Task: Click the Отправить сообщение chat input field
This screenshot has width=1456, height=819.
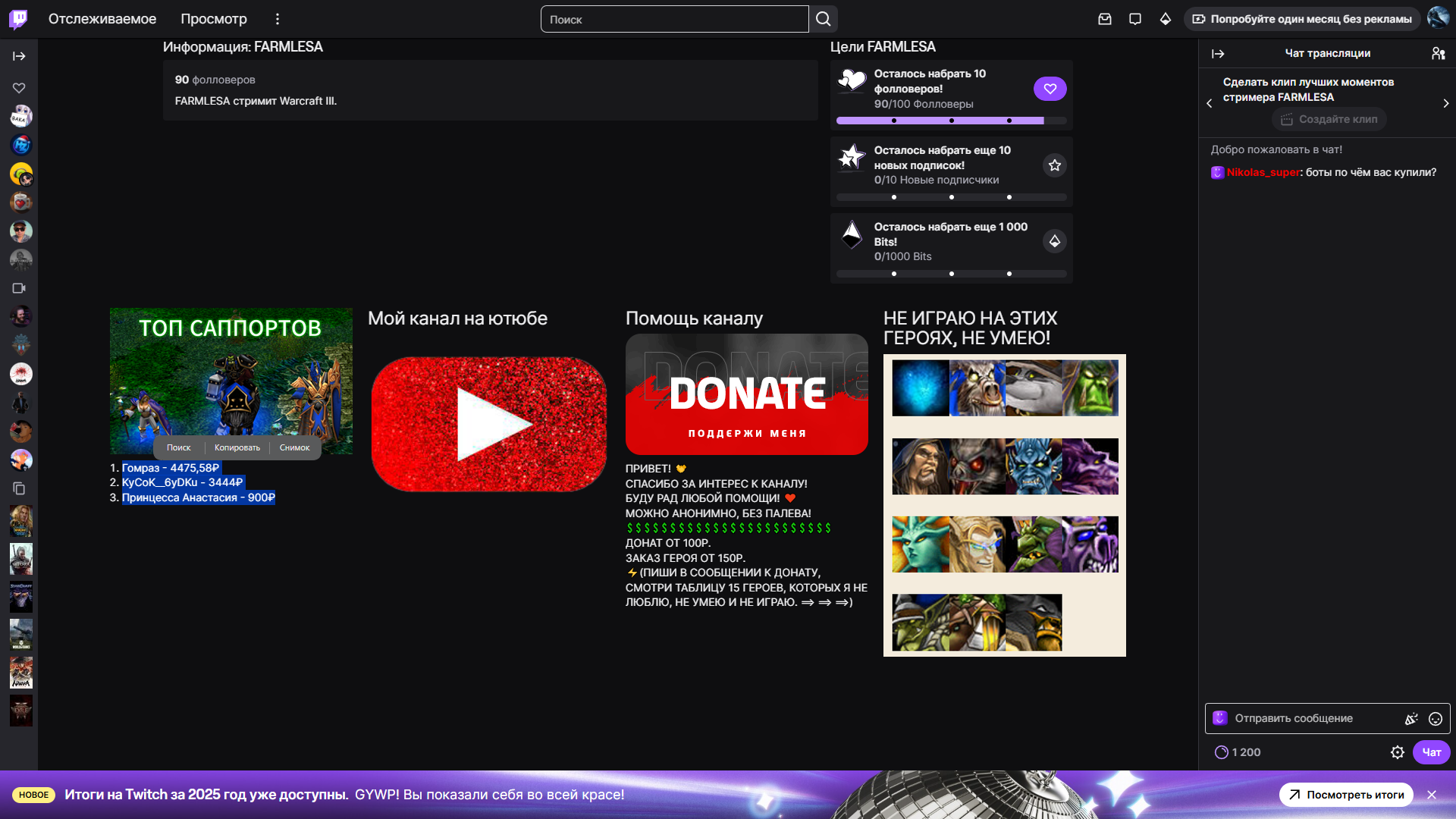Action: tap(1312, 719)
